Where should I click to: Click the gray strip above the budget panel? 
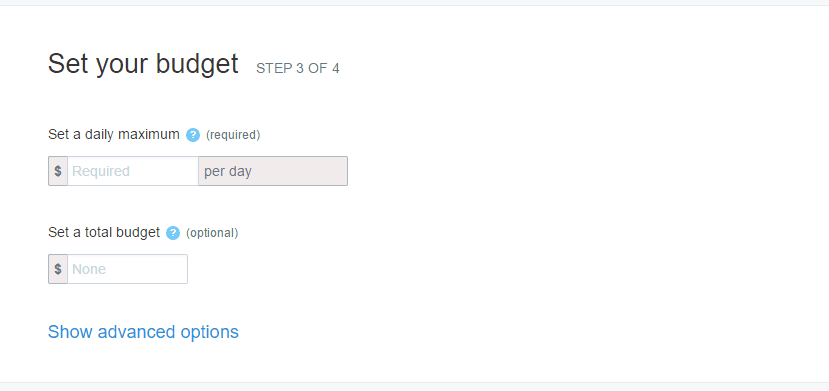[414, 3]
